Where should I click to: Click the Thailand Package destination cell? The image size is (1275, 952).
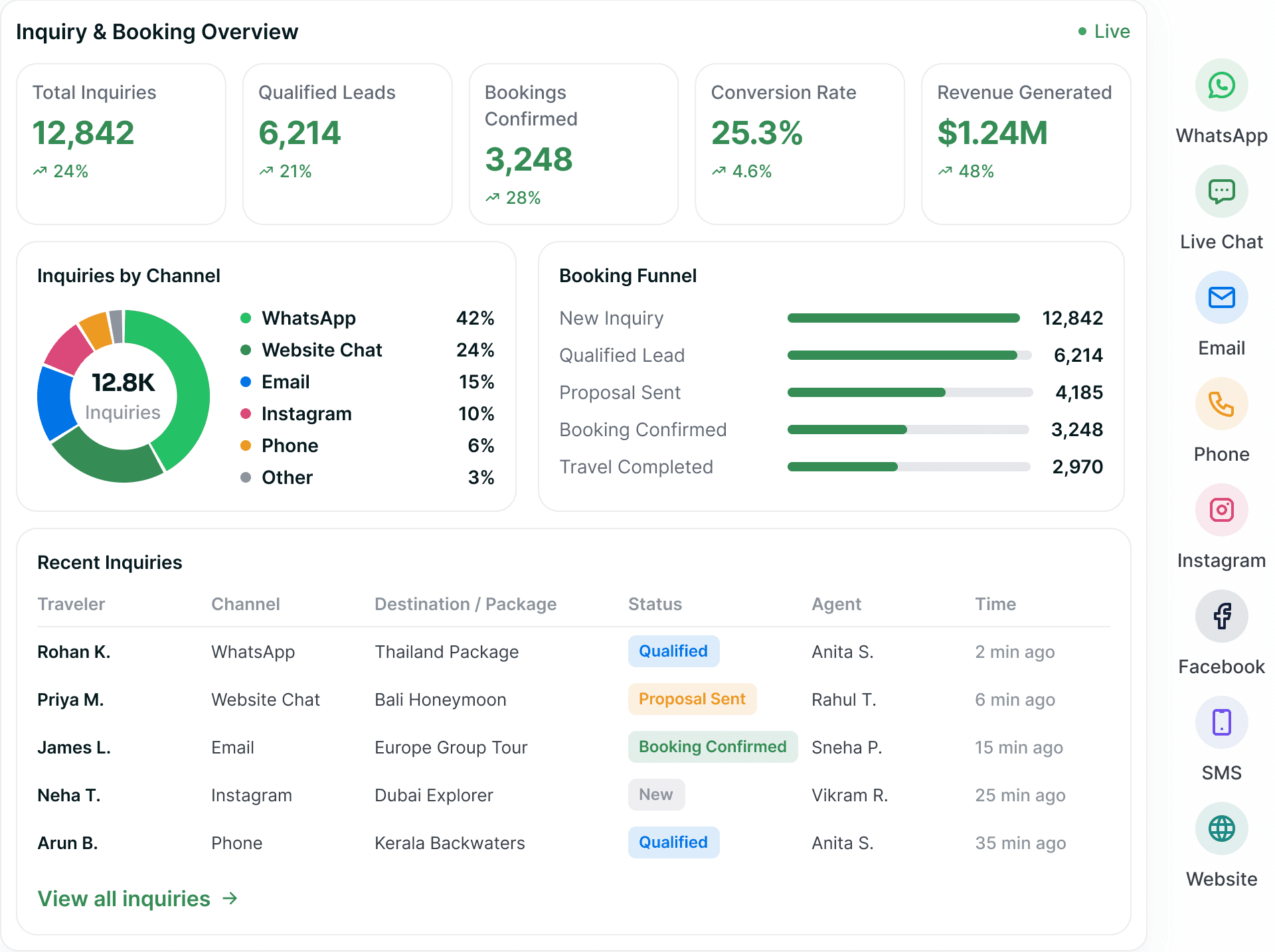447,652
